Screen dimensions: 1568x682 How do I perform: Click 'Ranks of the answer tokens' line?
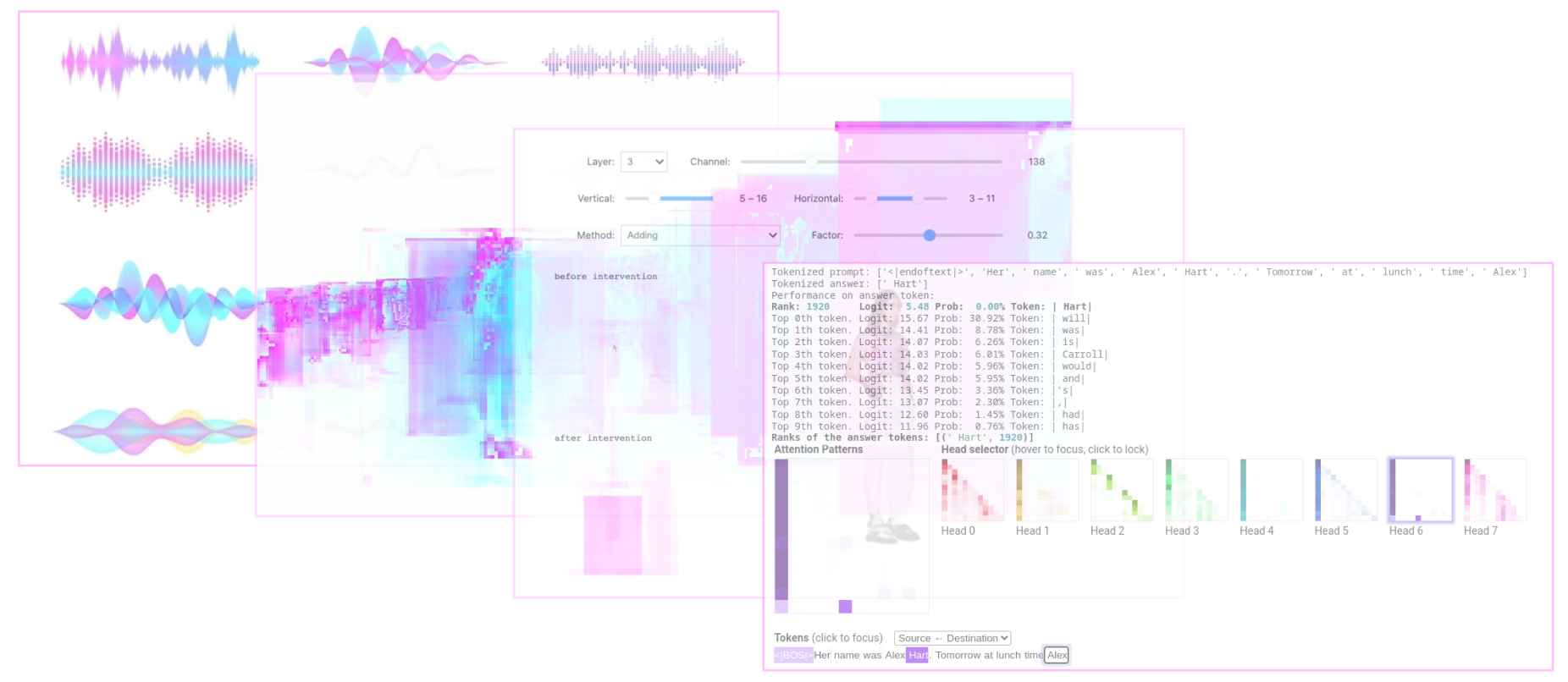coord(902,437)
